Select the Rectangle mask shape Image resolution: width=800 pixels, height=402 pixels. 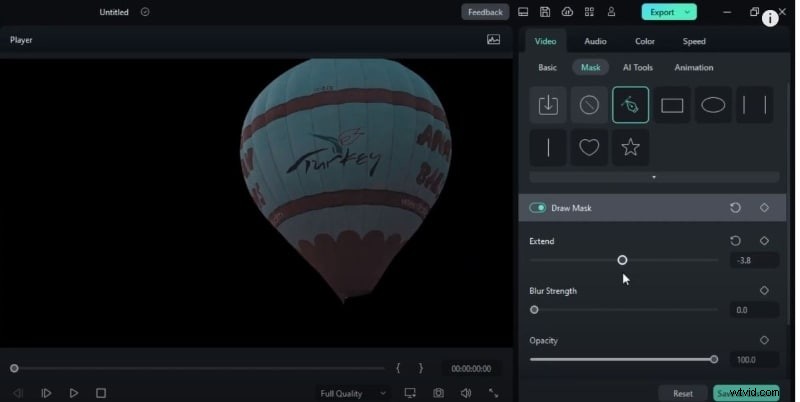coord(672,105)
